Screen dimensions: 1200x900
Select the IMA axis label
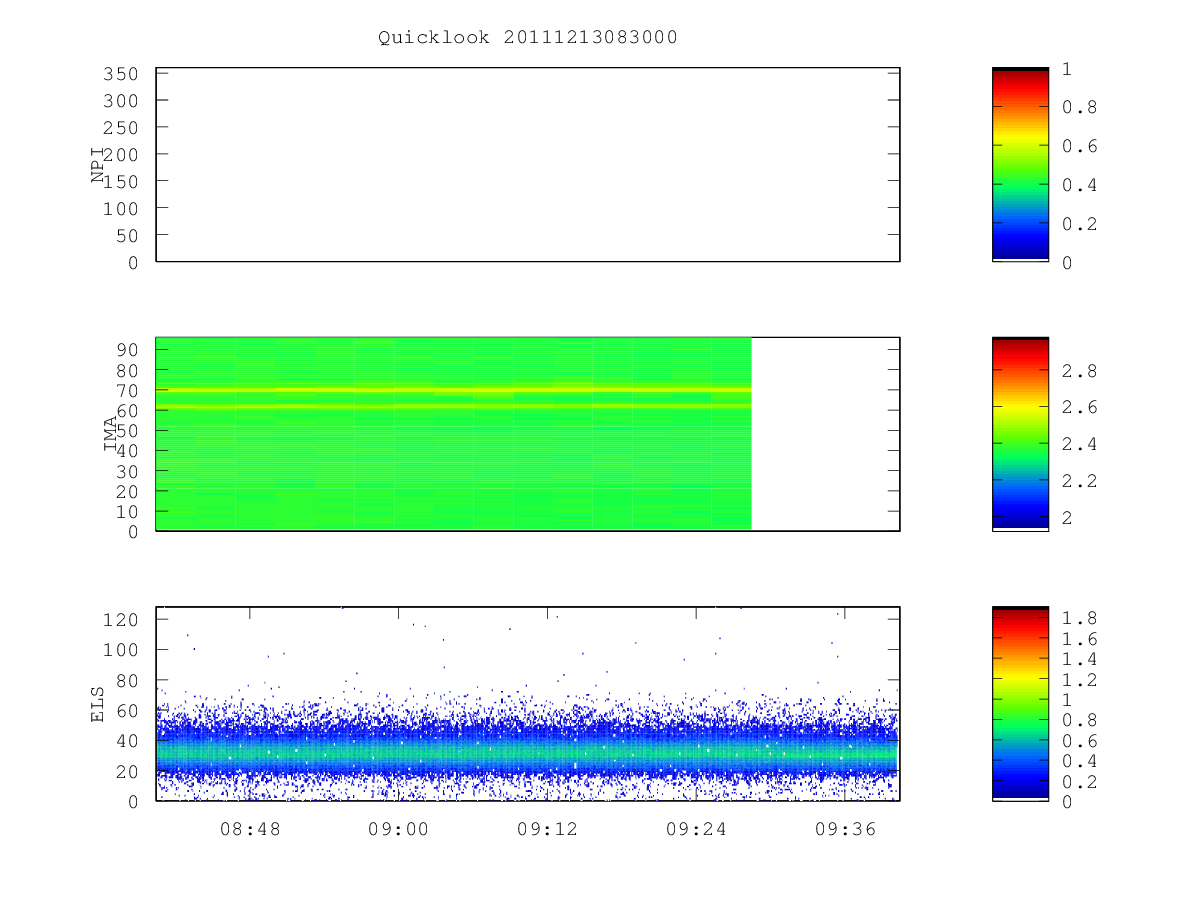111,434
